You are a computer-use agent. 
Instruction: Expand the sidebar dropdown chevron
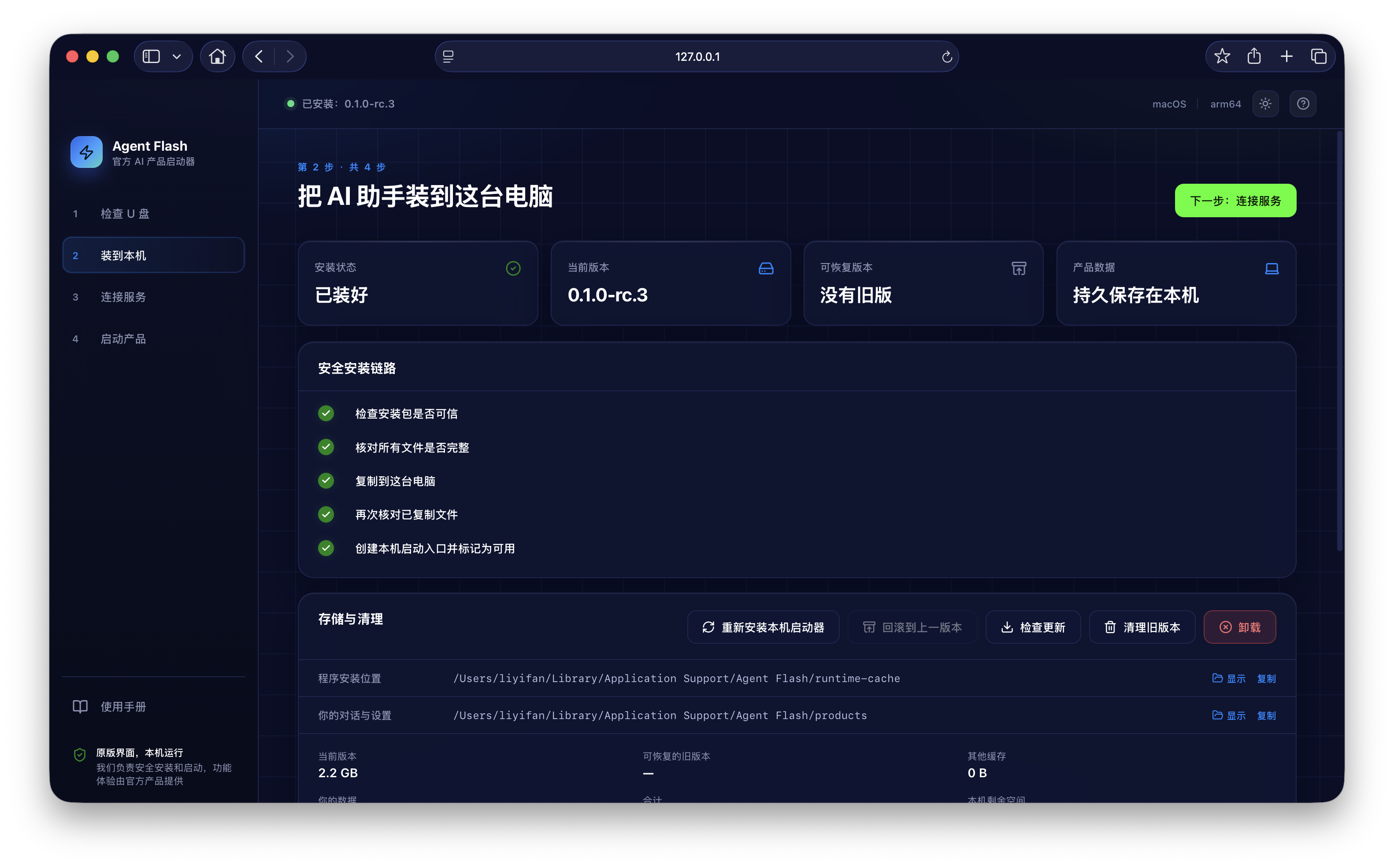pyautogui.click(x=177, y=56)
